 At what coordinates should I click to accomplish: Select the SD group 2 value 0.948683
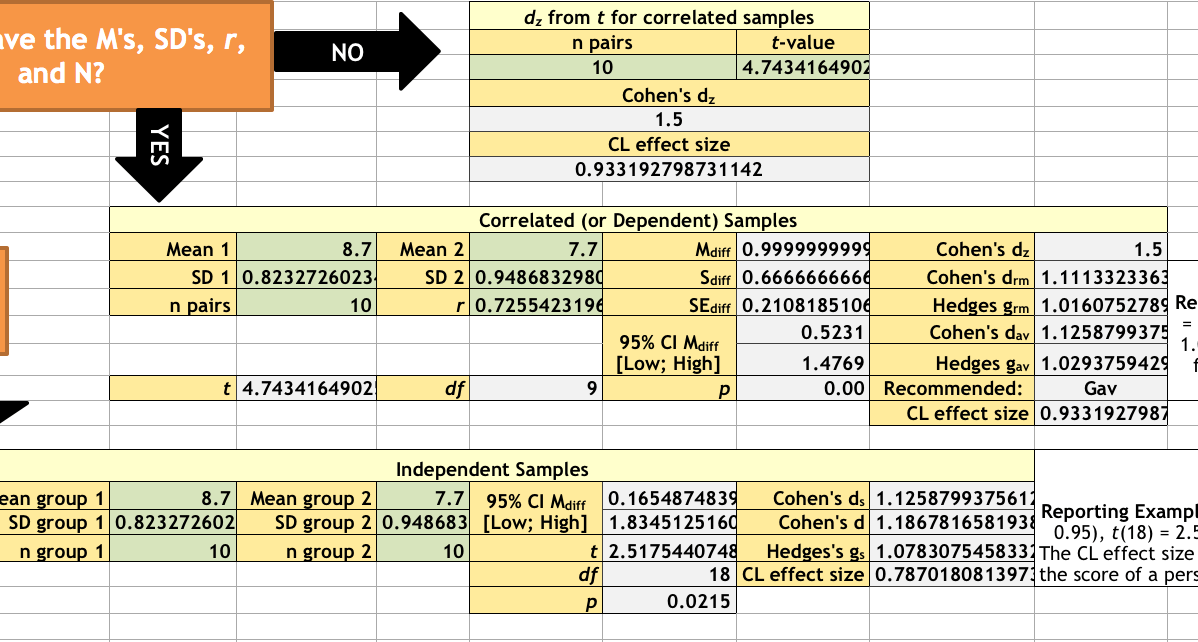pyautogui.click(x=423, y=524)
